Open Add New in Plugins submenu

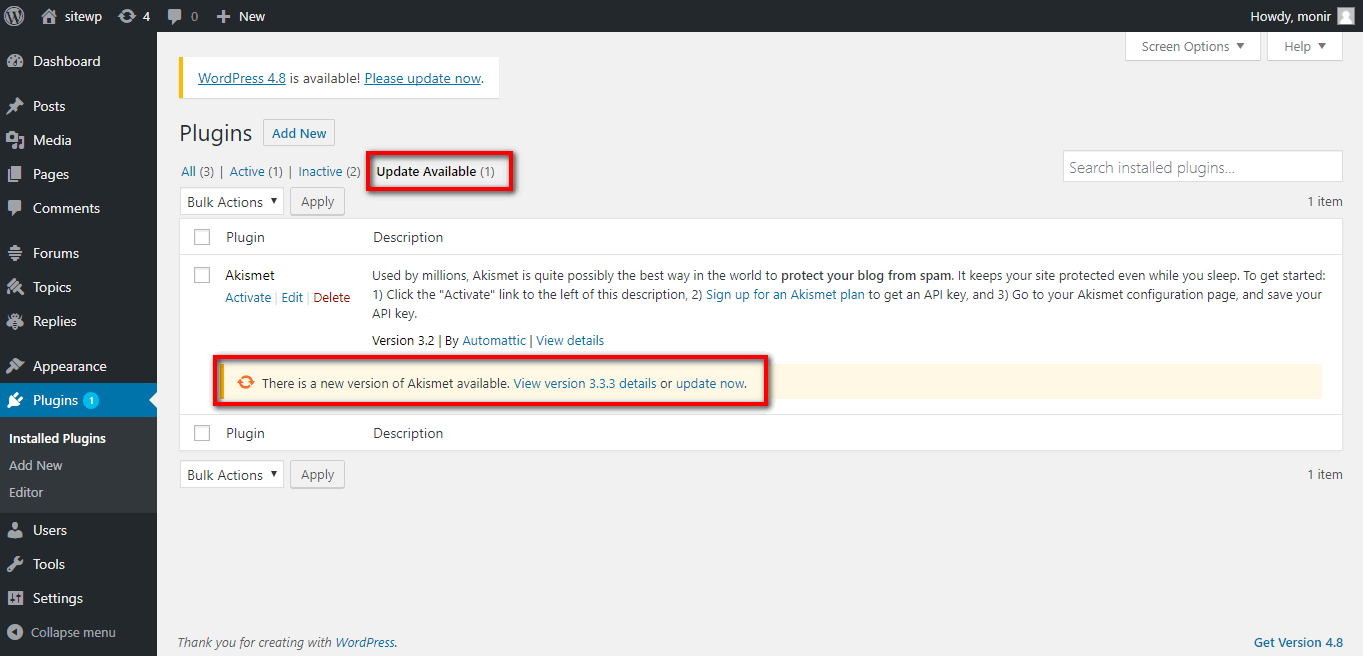[x=36, y=465]
